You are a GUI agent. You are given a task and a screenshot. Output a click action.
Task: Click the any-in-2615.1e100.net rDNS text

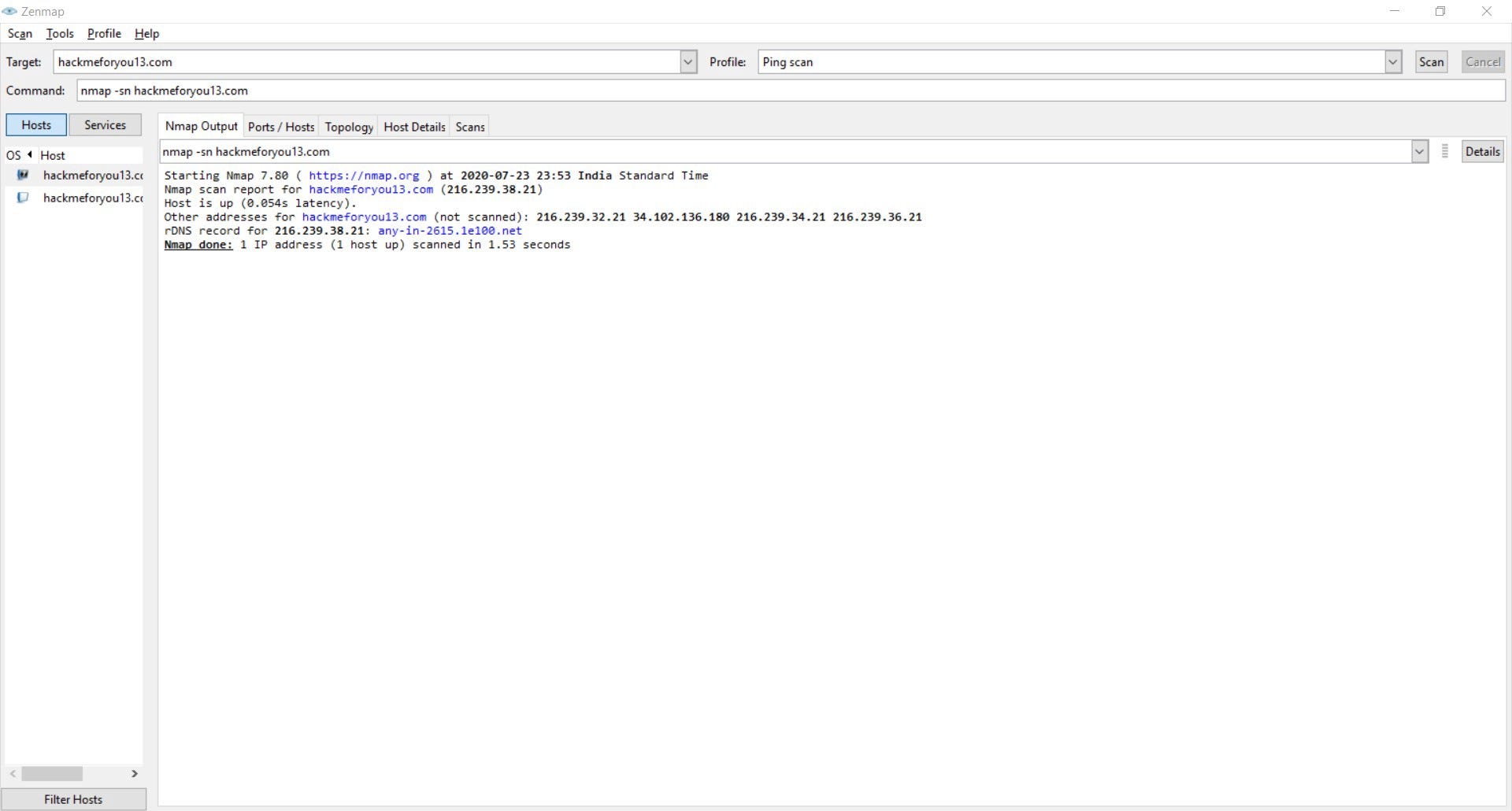point(450,231)
